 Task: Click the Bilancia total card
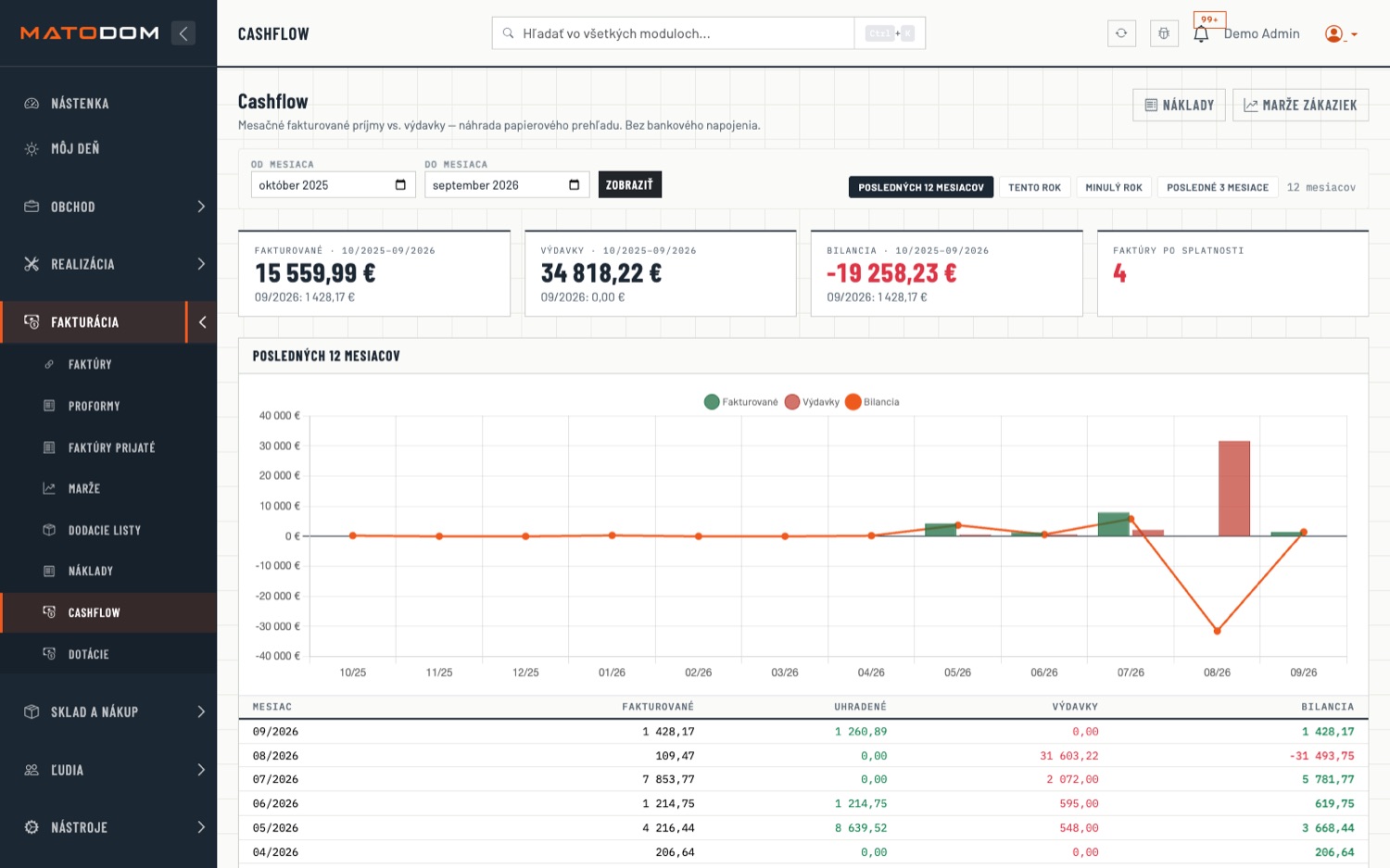point(947,273)
